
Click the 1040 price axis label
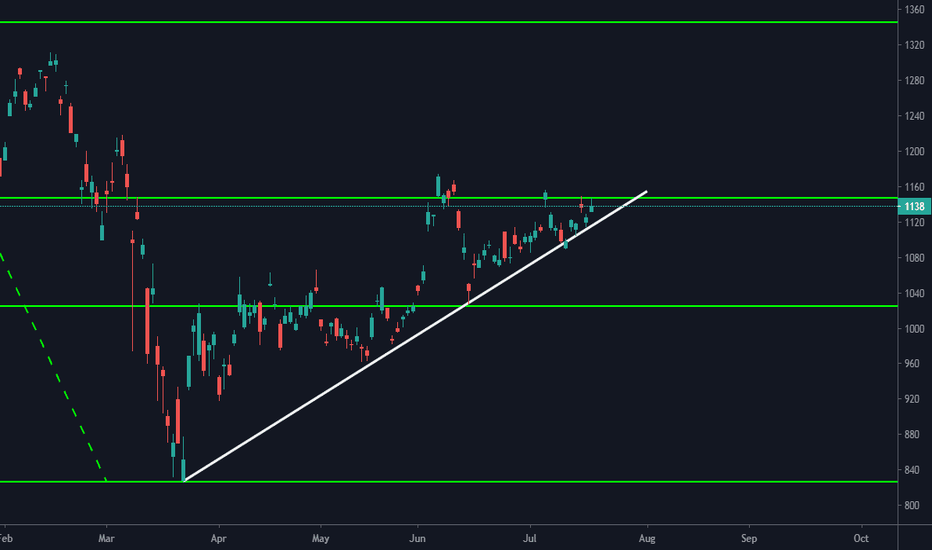(x=915, y=293)
